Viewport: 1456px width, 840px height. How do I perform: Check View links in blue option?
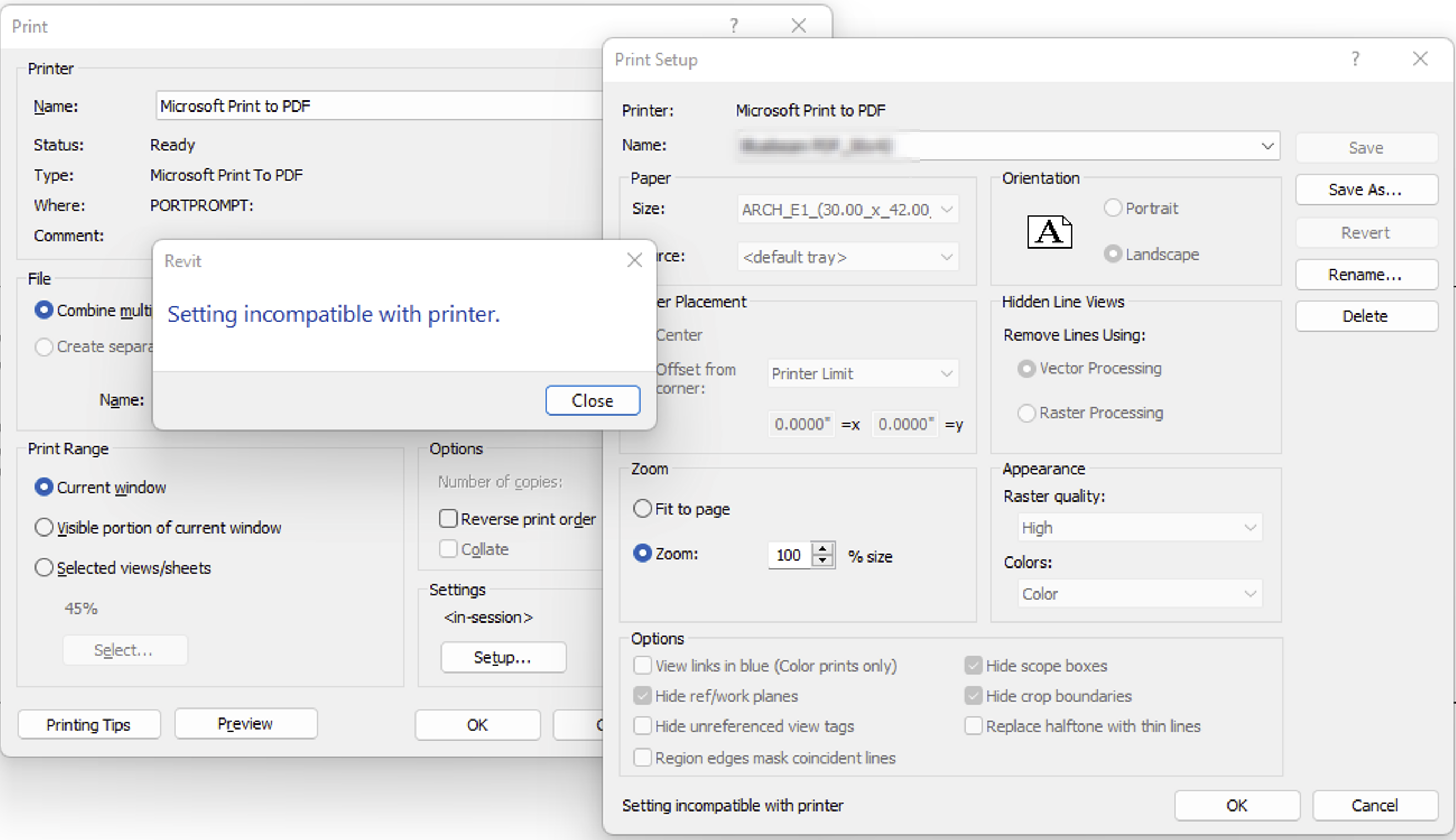(x=642, y=665)
